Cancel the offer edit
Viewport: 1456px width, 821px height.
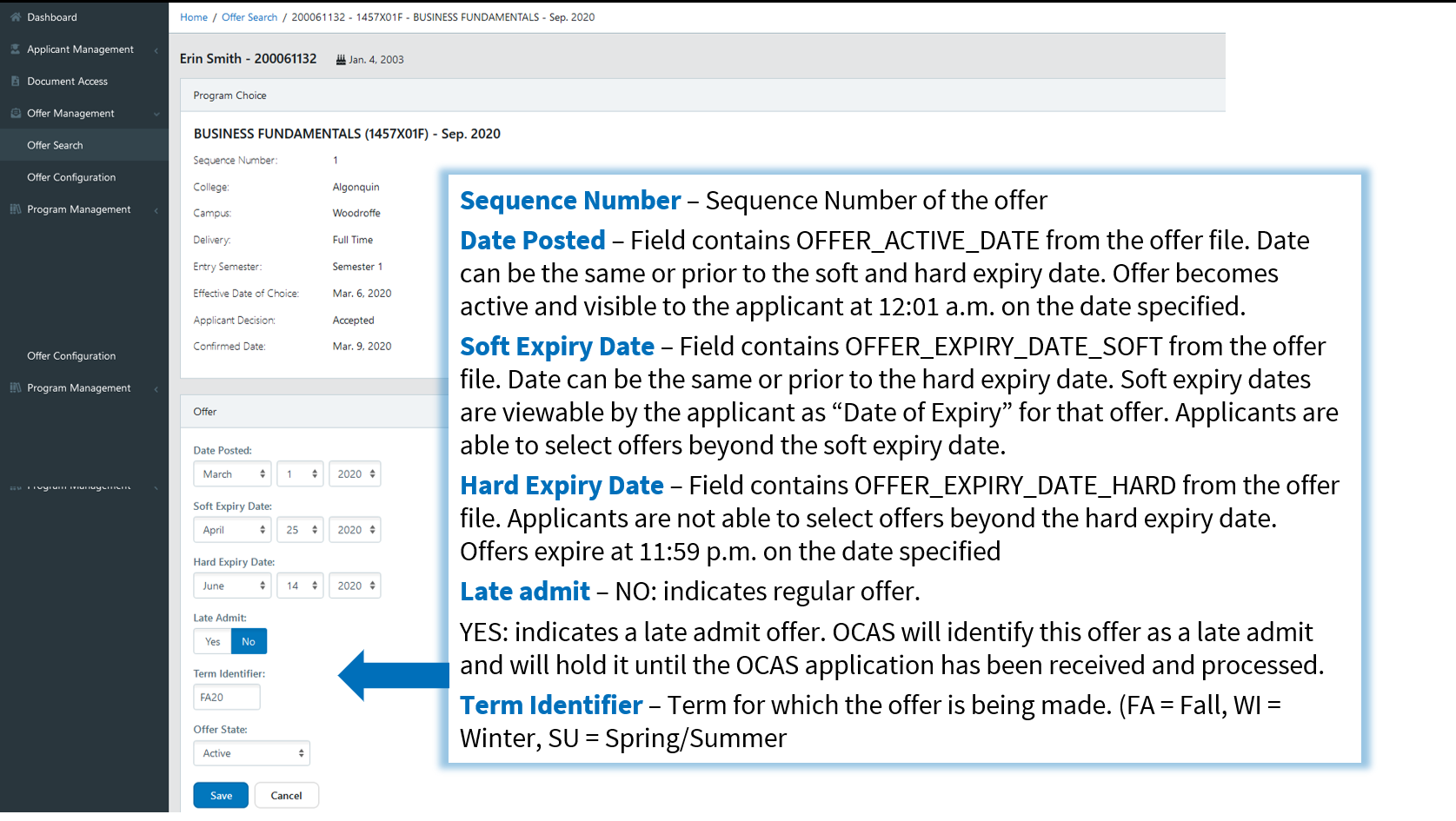[x=286, y=795]
